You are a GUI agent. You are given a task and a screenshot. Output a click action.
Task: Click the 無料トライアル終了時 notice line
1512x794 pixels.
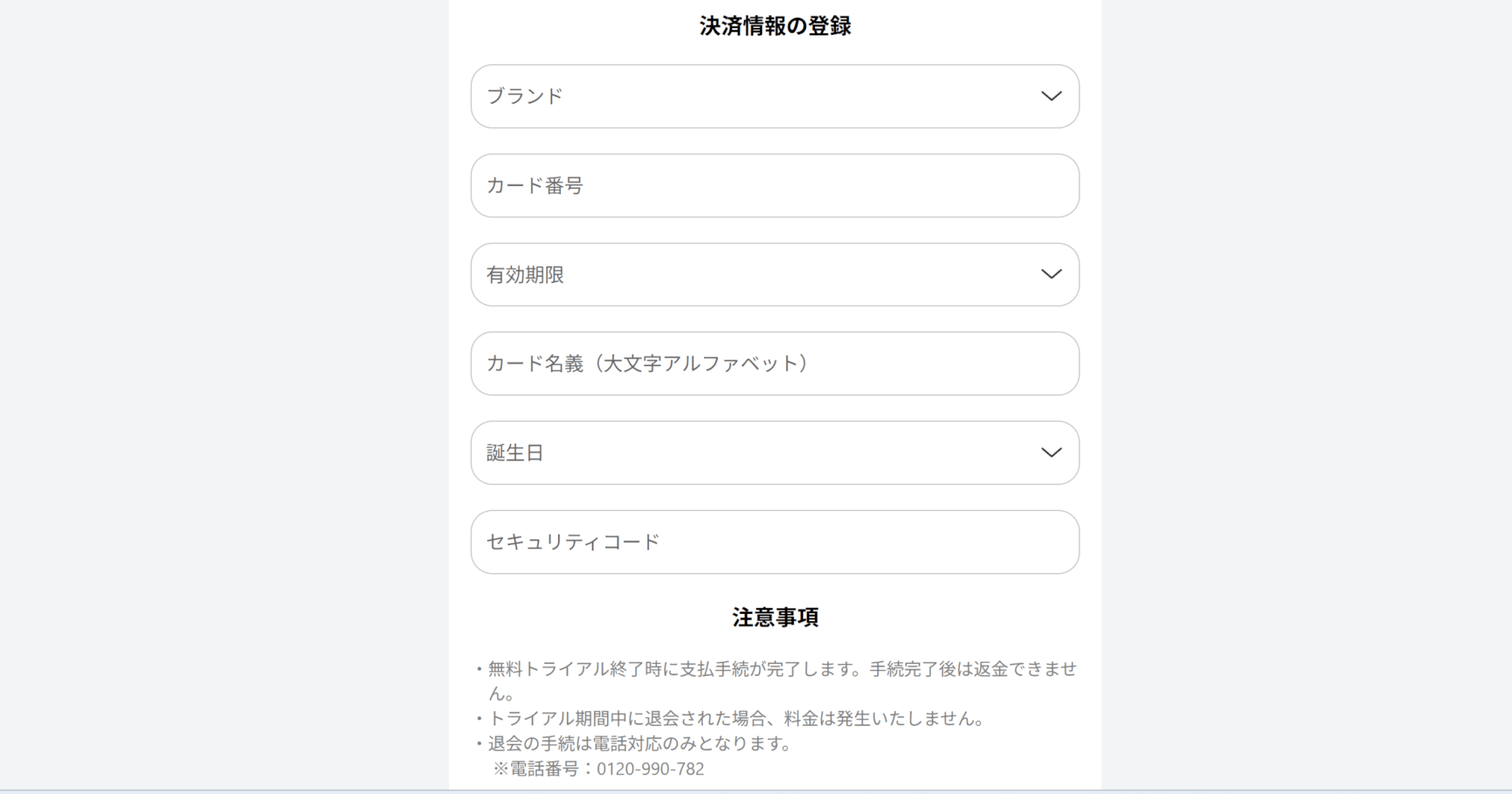[782, 669]
